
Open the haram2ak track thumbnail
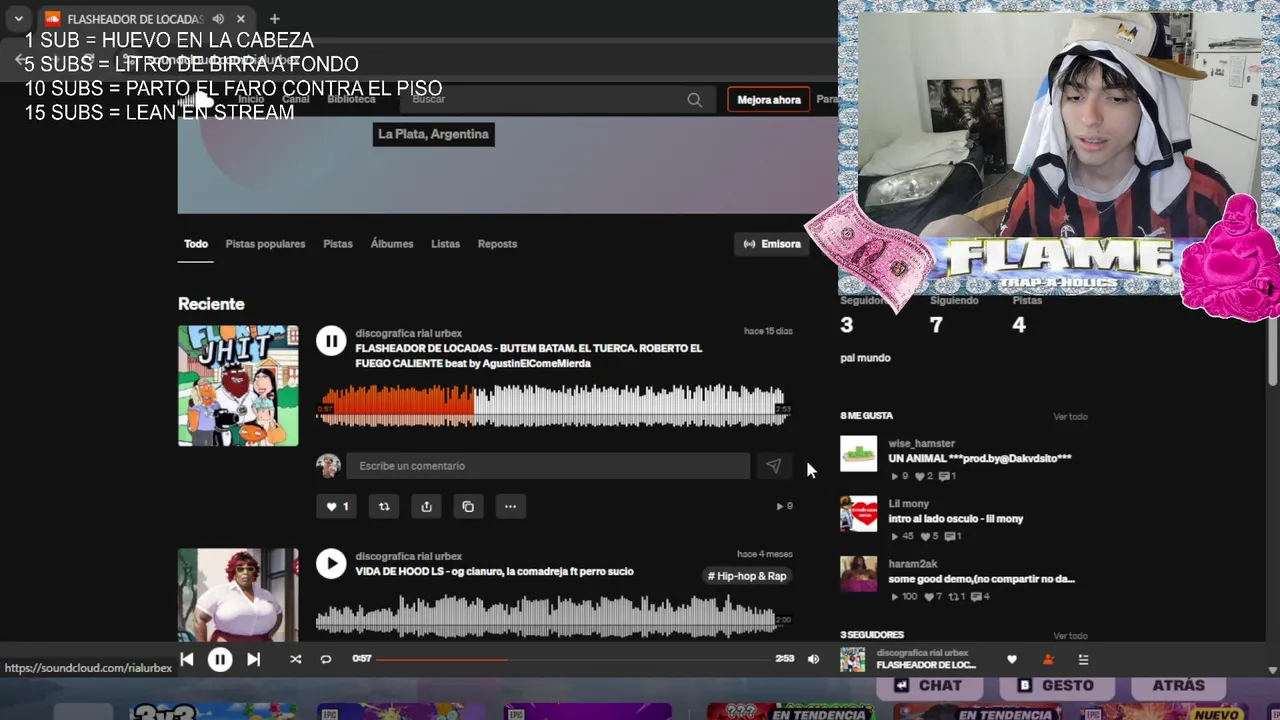858,574
